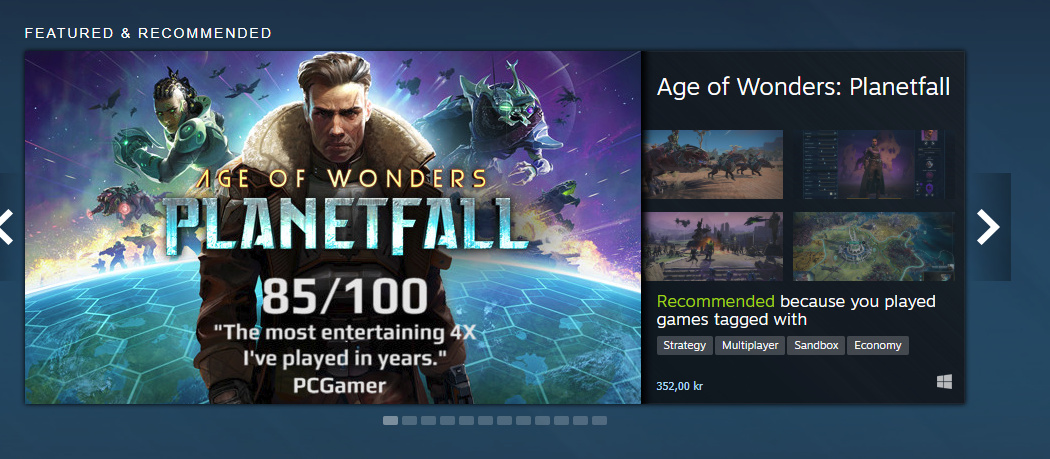Screen dimensions: 1050x459
Task: Select the first highlighted carousel page dot
Action: pos(390,421)
